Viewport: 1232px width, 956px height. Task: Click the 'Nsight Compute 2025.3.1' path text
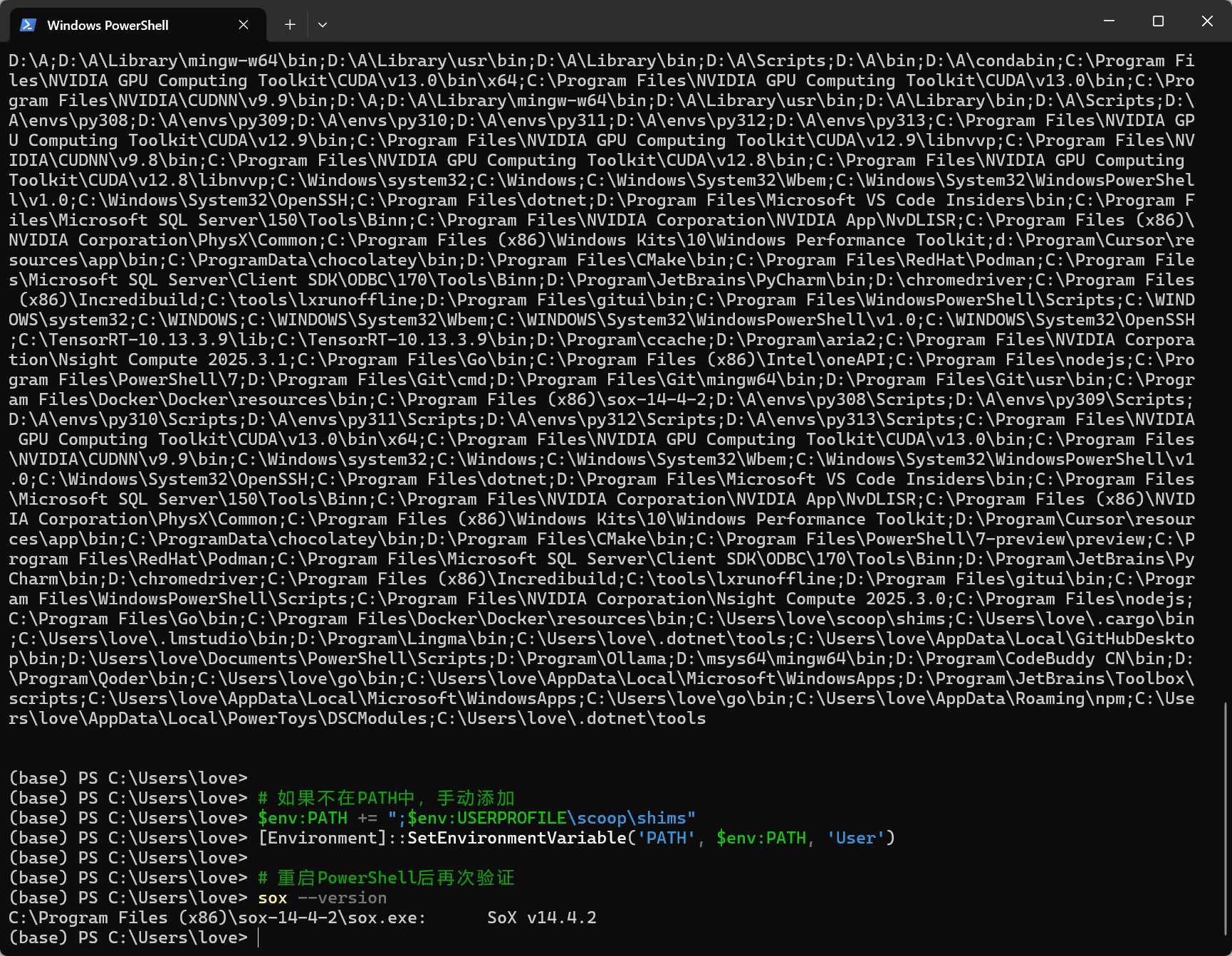[173, 360]
